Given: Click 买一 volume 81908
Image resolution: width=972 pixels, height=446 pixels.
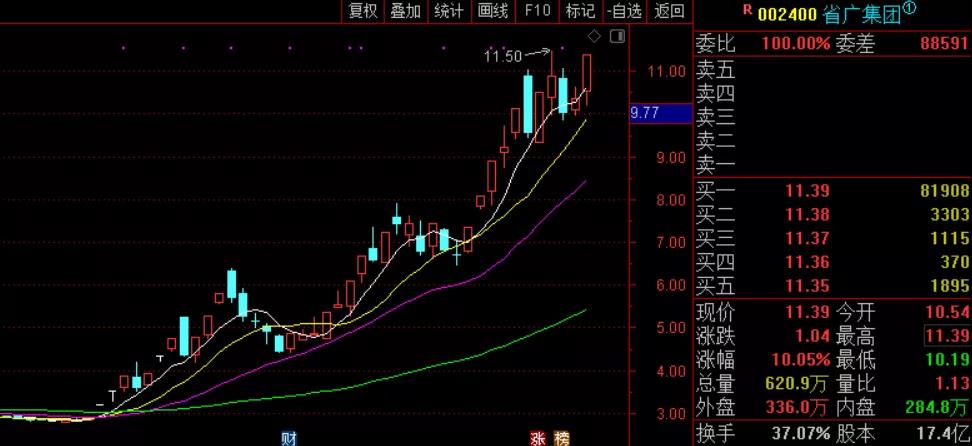Looking at the screenshot, I should (945, 191).
